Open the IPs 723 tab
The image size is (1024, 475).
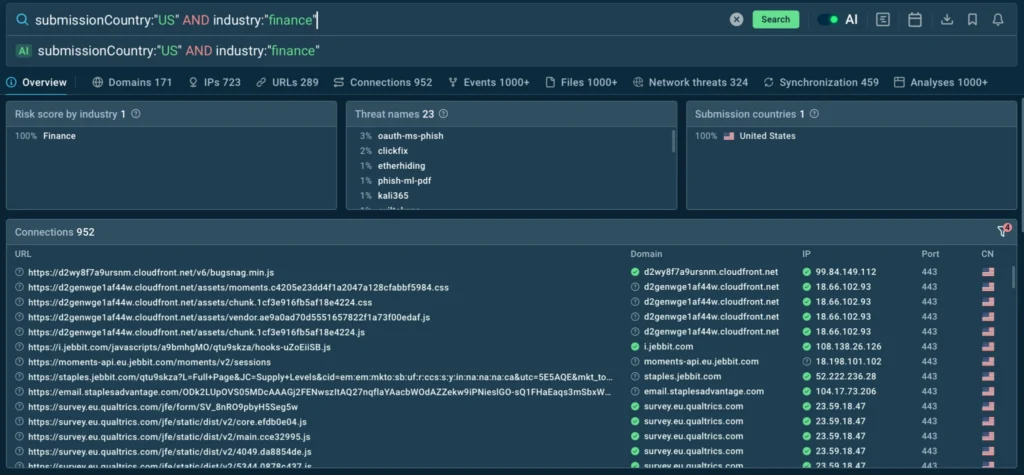215,82
